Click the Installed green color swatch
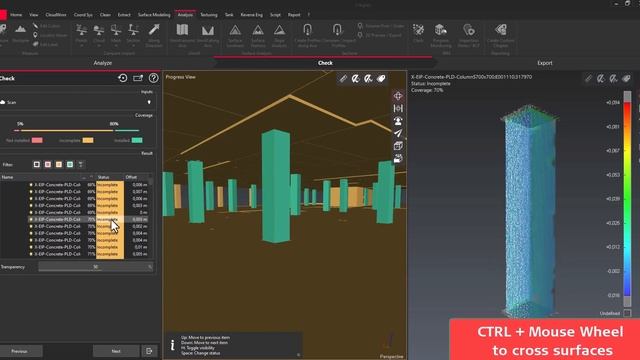 (137, 140)
